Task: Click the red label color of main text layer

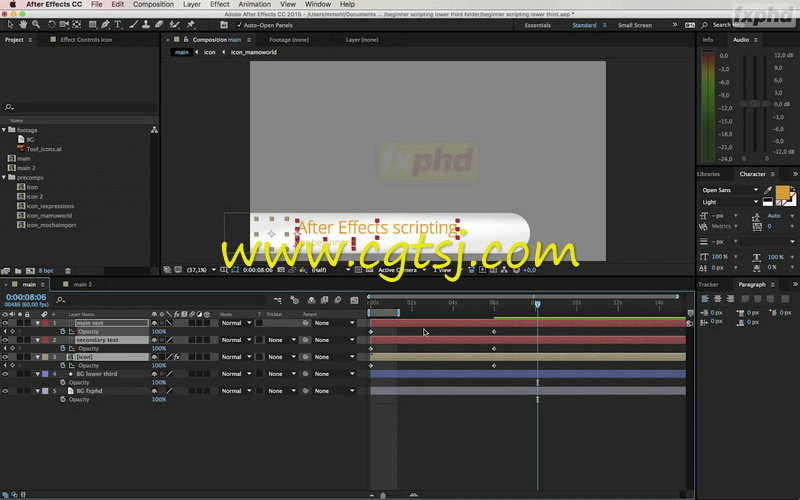Action: pos(45,323)
